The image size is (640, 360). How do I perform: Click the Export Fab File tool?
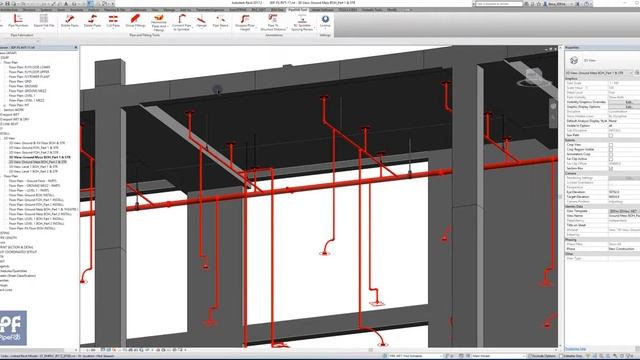[x=44, y=21]
